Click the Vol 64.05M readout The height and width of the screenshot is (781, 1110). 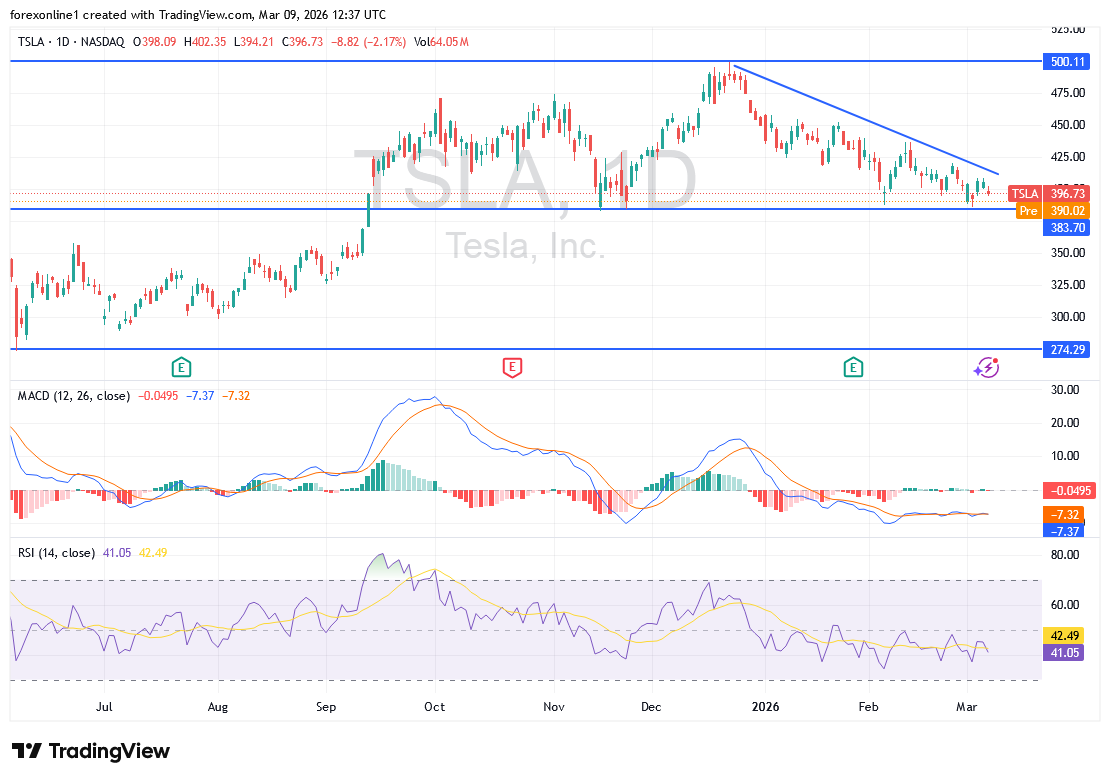tap(441, 41)
